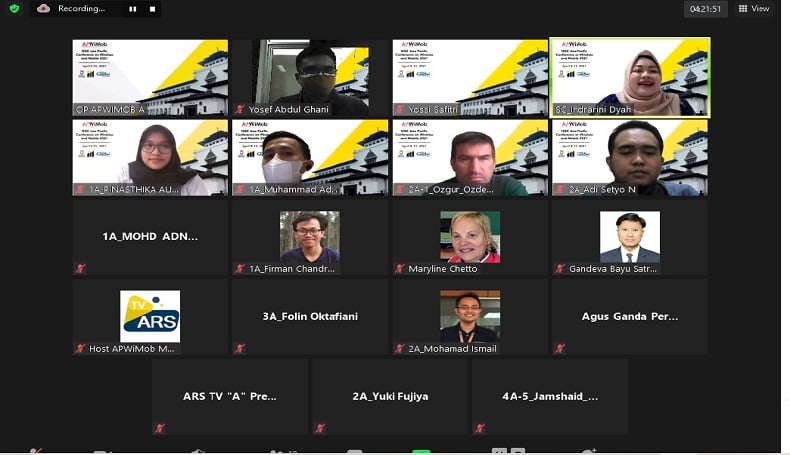
Task: Click the meeting timer display
Action: coord(706,9)
